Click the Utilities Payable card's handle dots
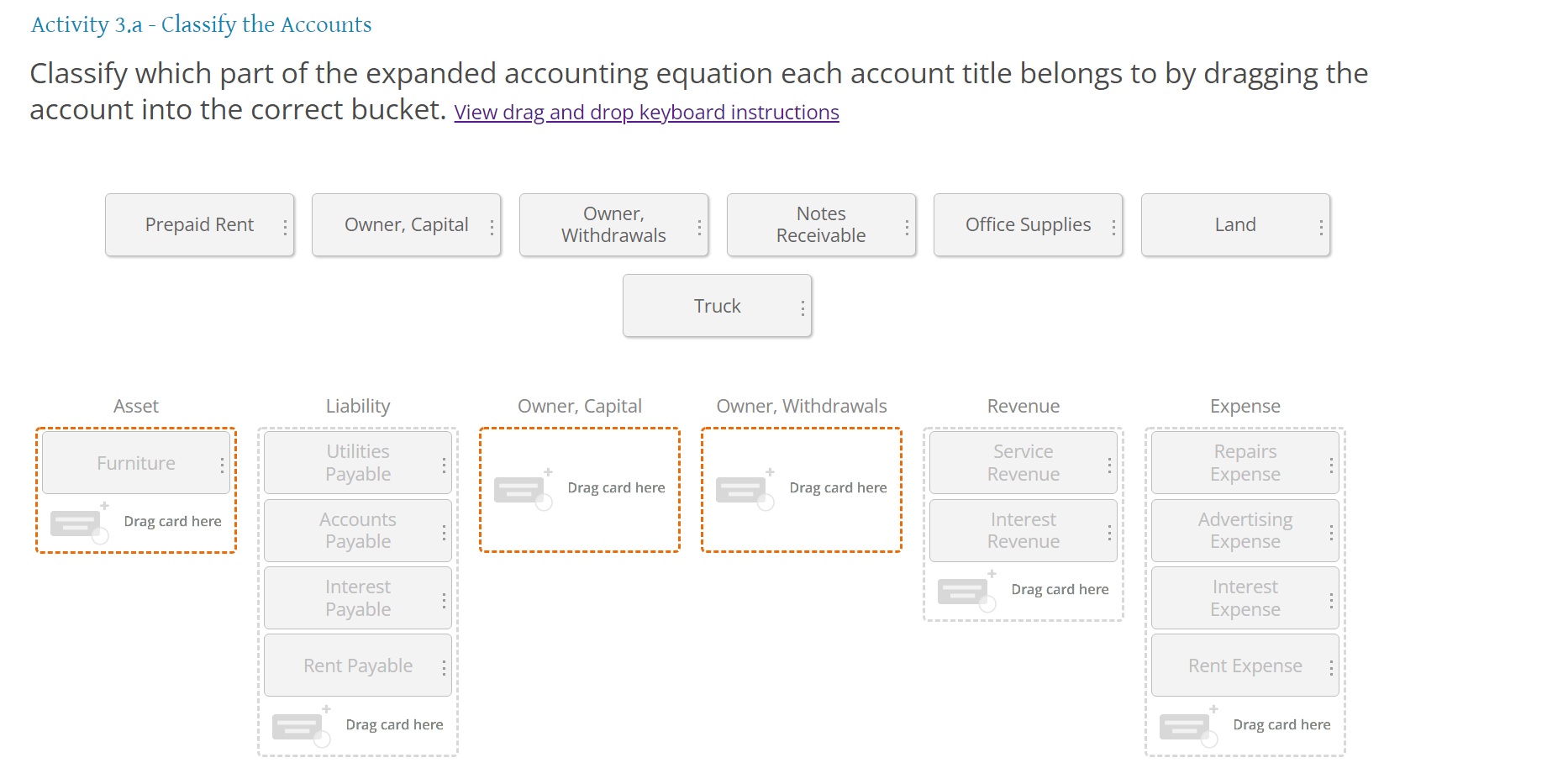This screenshot has width=1563, height=784. click(x=444, y=465)
